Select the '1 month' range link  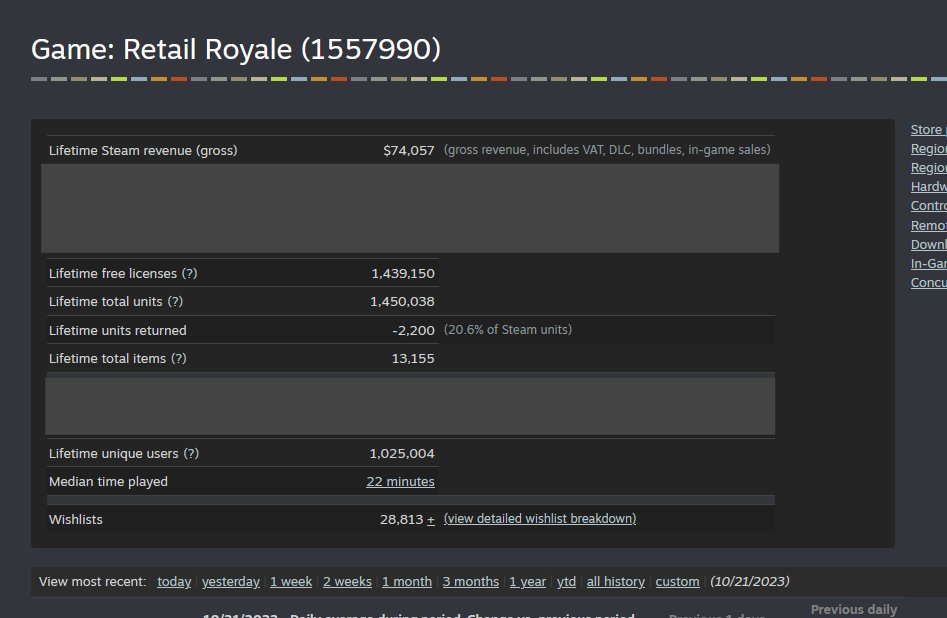[406, 581]
